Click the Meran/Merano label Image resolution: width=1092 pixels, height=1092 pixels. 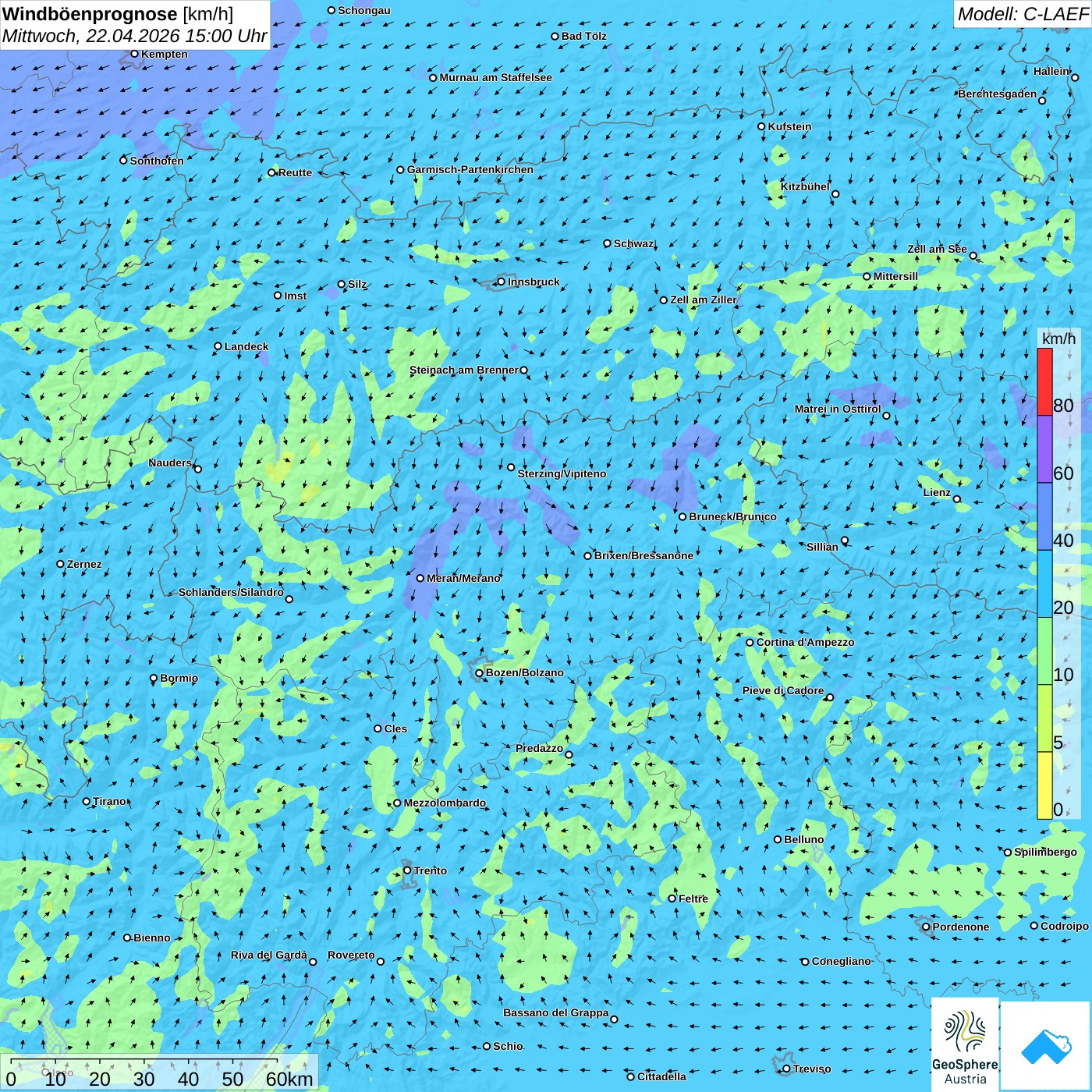tap(463, 578)
